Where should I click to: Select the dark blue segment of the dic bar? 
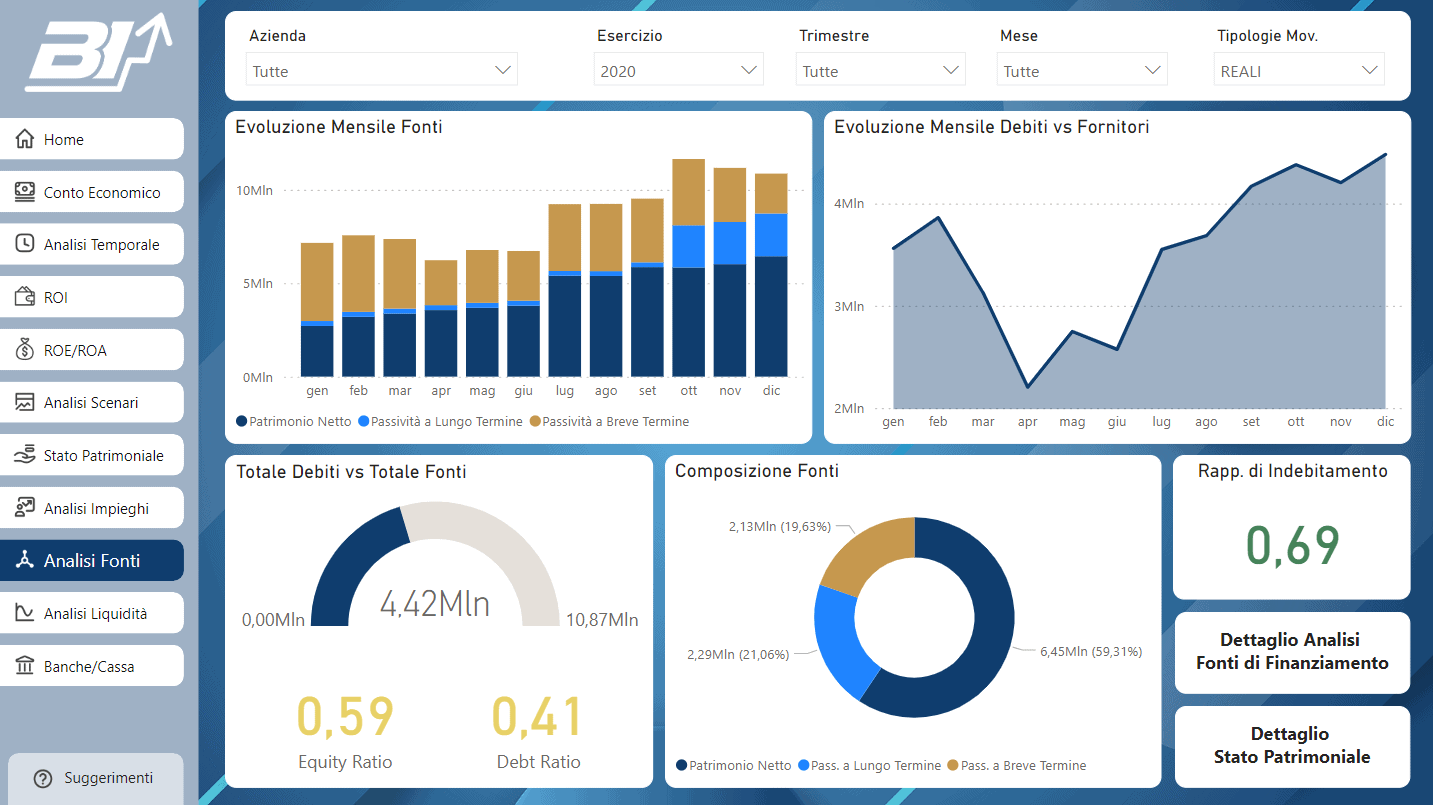pyautogui.click(x=771, y=316)
